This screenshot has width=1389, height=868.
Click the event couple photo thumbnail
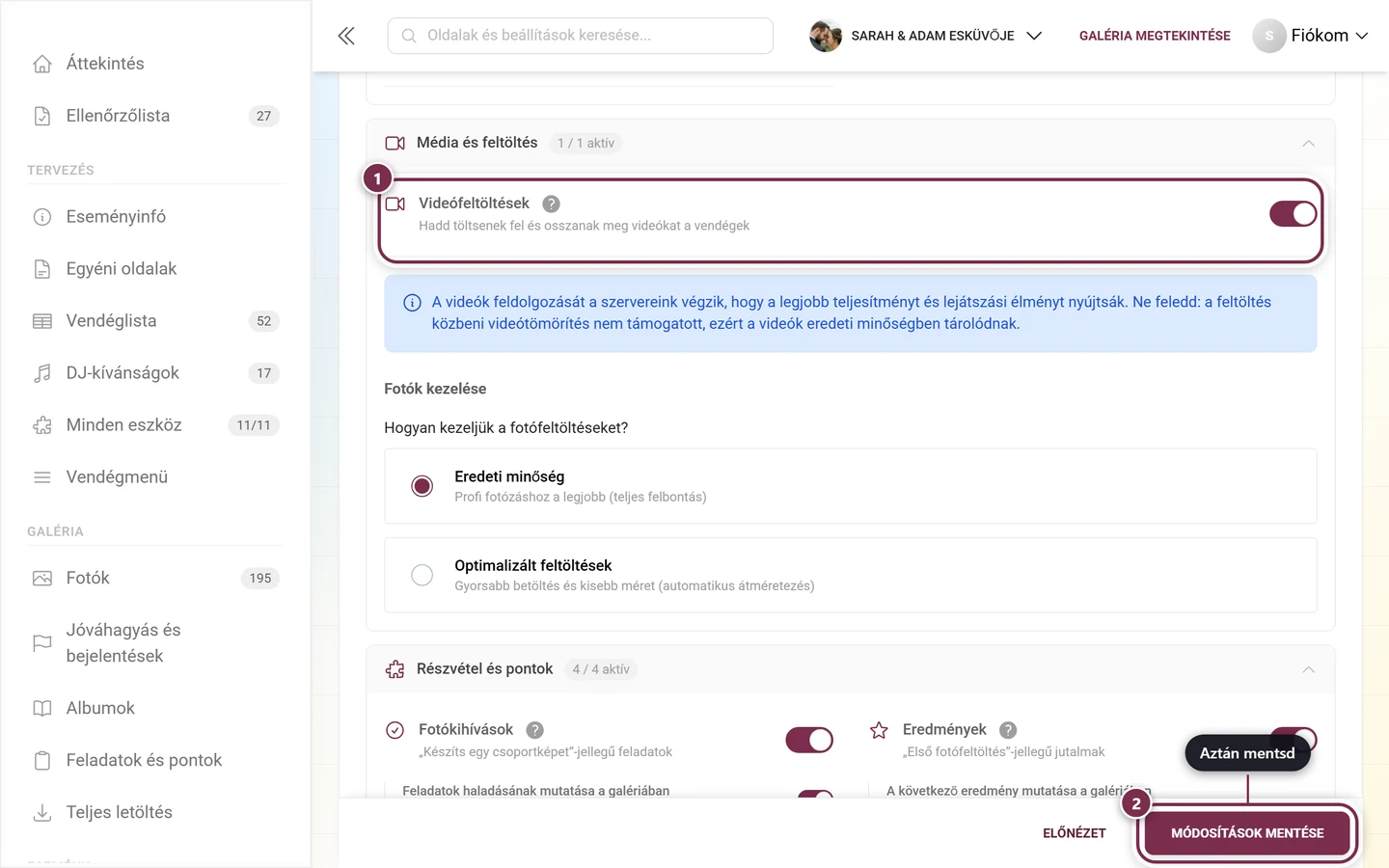pos(826,36)
